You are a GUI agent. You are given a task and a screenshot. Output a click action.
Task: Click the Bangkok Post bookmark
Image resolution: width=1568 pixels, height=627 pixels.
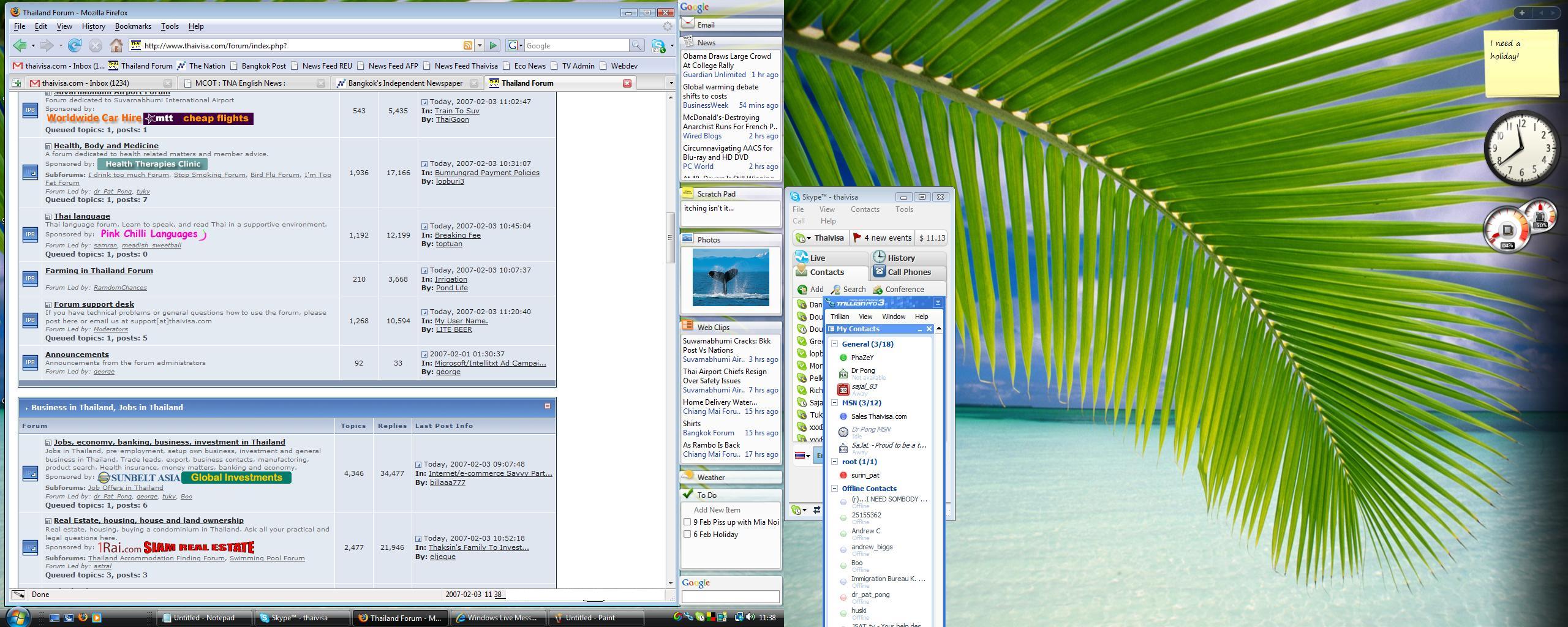point(258,66)
